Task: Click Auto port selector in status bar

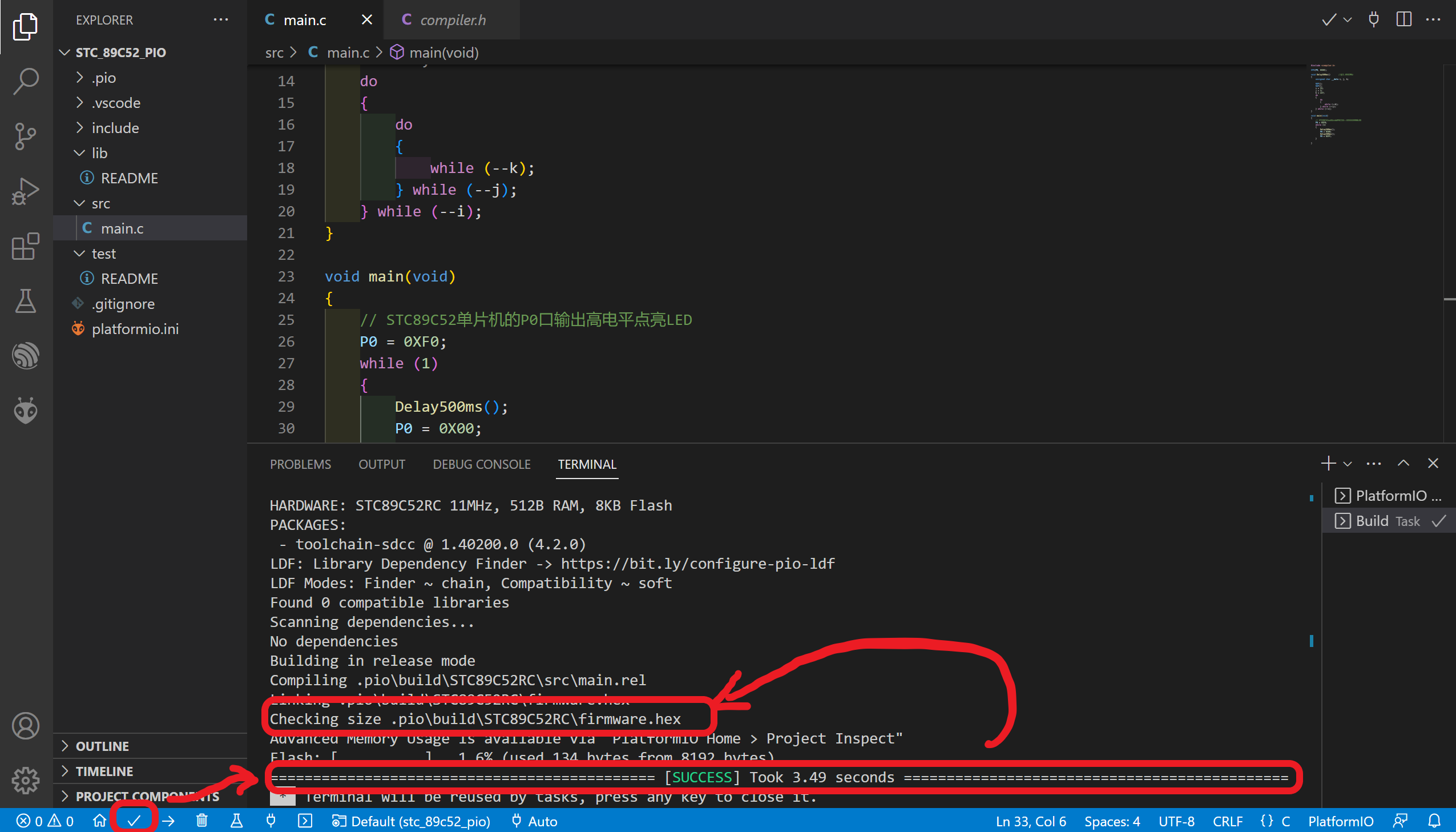Action: point(534,821)
